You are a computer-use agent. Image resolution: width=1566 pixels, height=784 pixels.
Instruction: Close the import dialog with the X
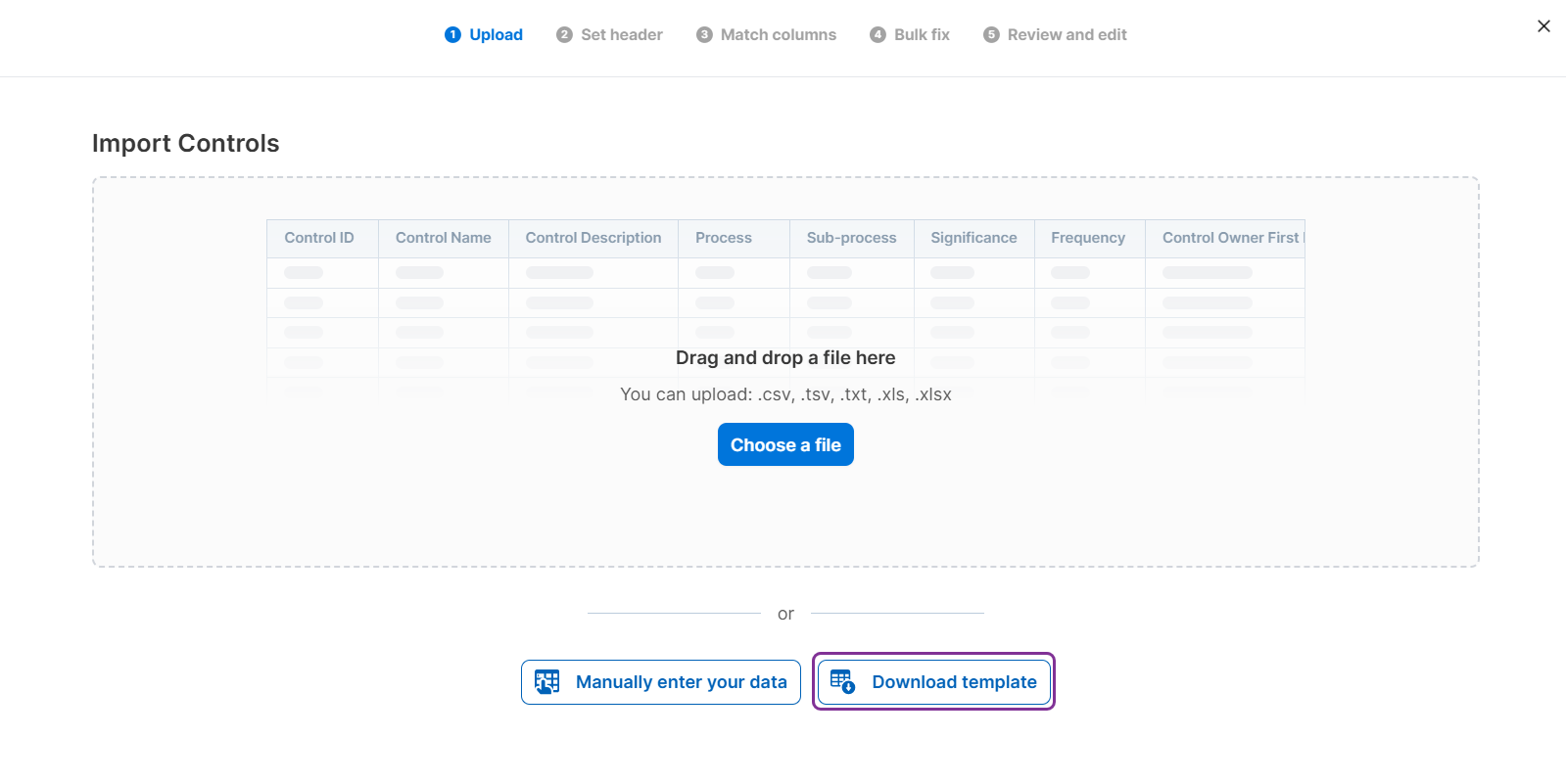(1543, 26)
